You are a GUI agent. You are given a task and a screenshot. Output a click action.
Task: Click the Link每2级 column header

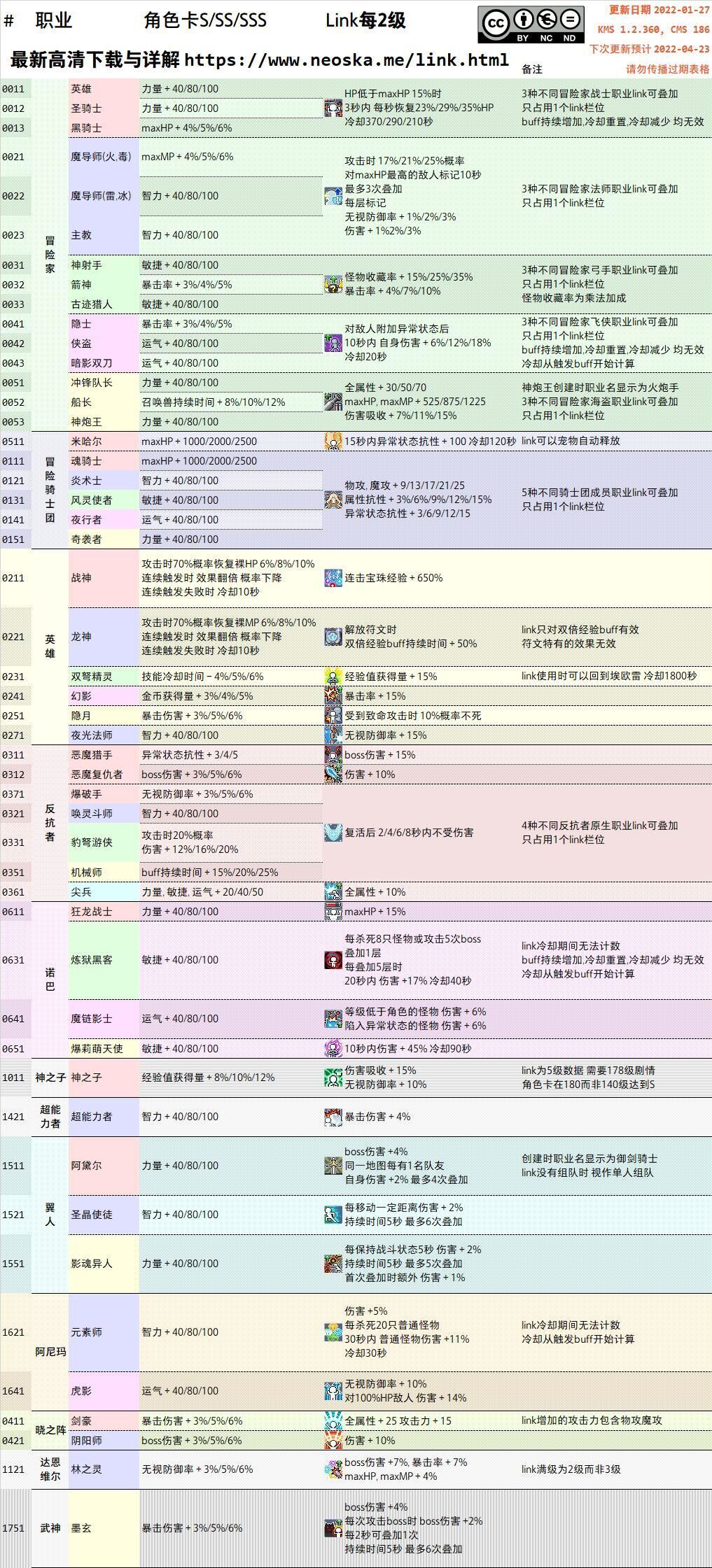(x=365, y=20)
